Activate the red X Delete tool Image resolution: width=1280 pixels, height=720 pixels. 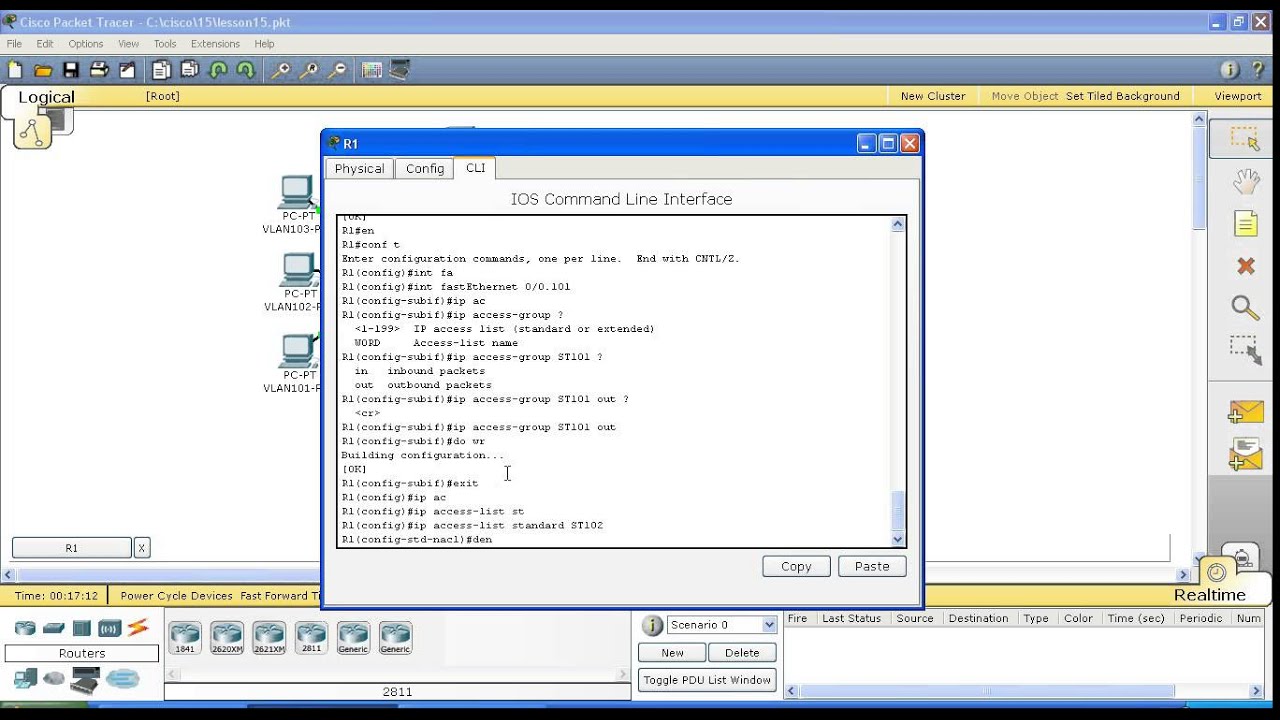[x=1245, y=266]
